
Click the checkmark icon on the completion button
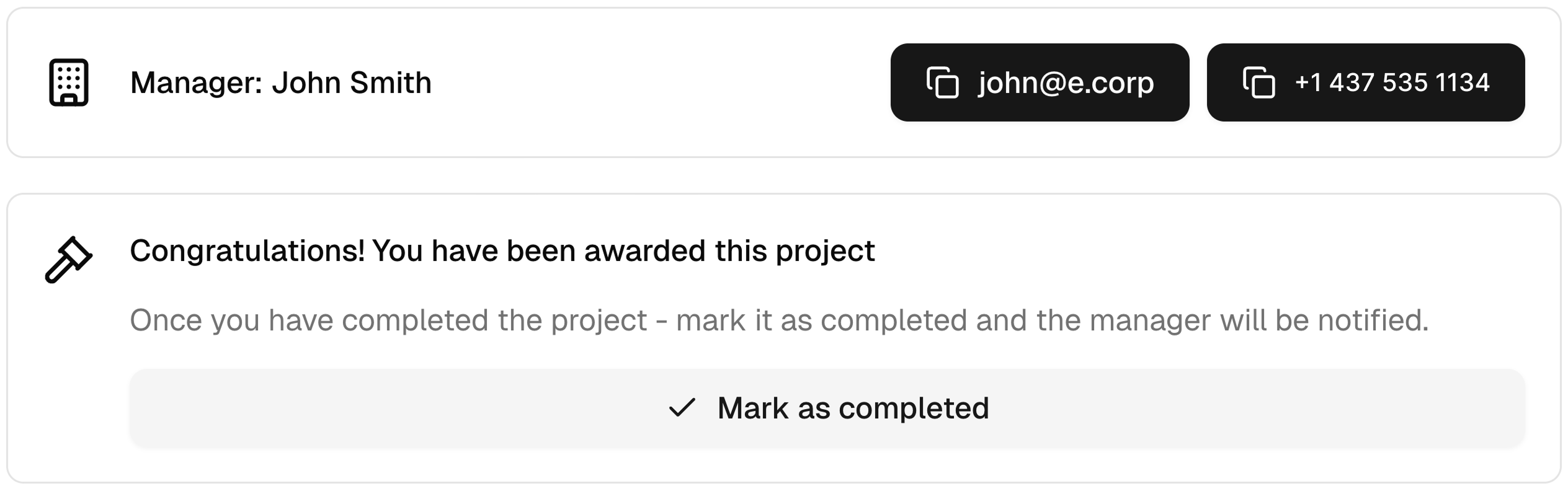[682, 408]
